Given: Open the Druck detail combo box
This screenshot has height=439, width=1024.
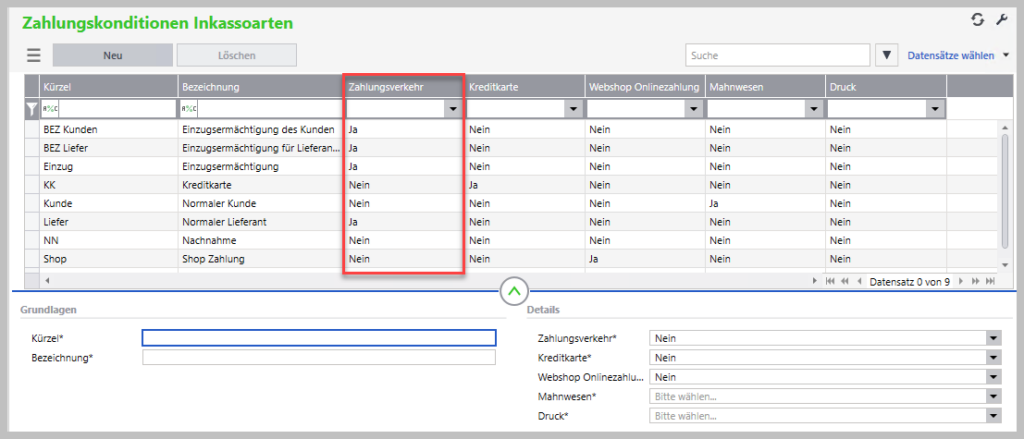Looking at the screenshot, I should [993, 416].
